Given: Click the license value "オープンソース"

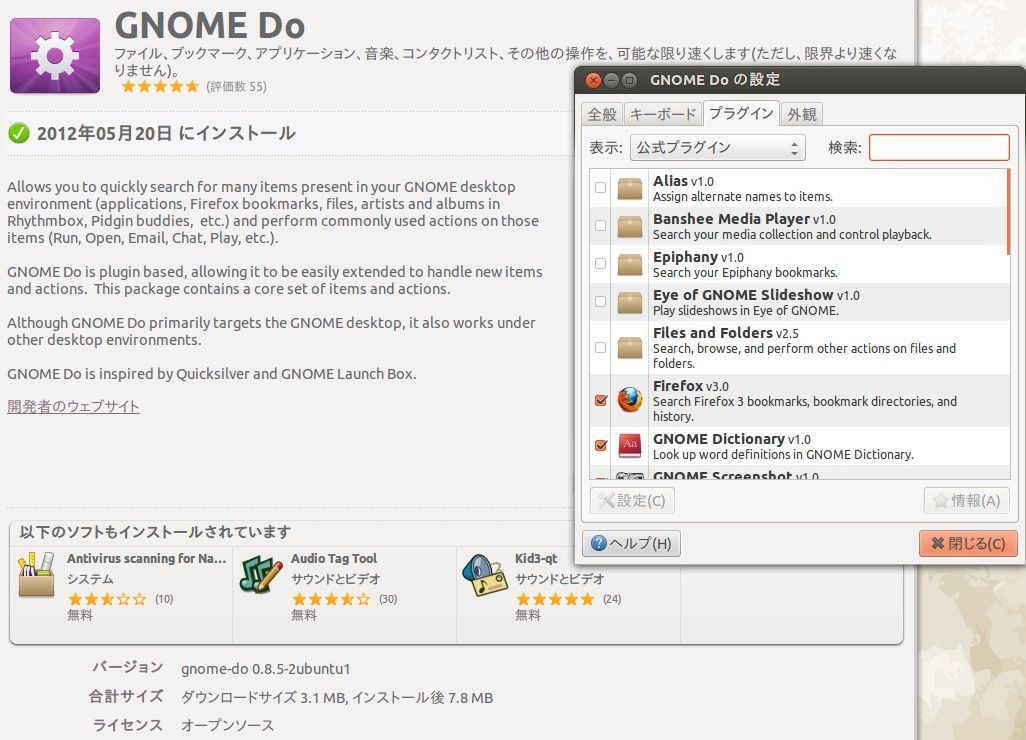Looking at the screenshot, I should click(x=228, y=726).
